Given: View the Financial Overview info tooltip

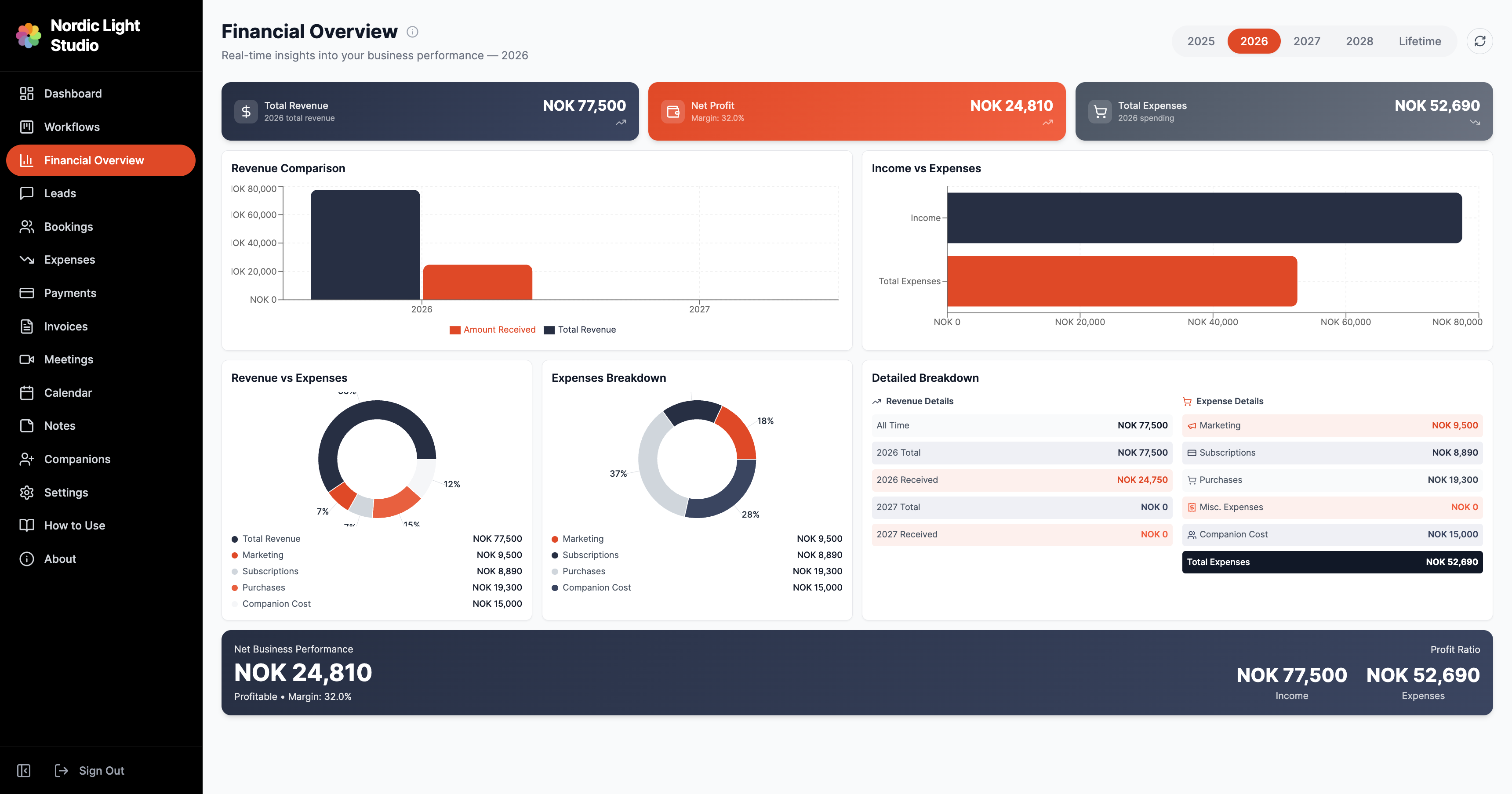Looking at the screenshot, I should tap(412, 31).
